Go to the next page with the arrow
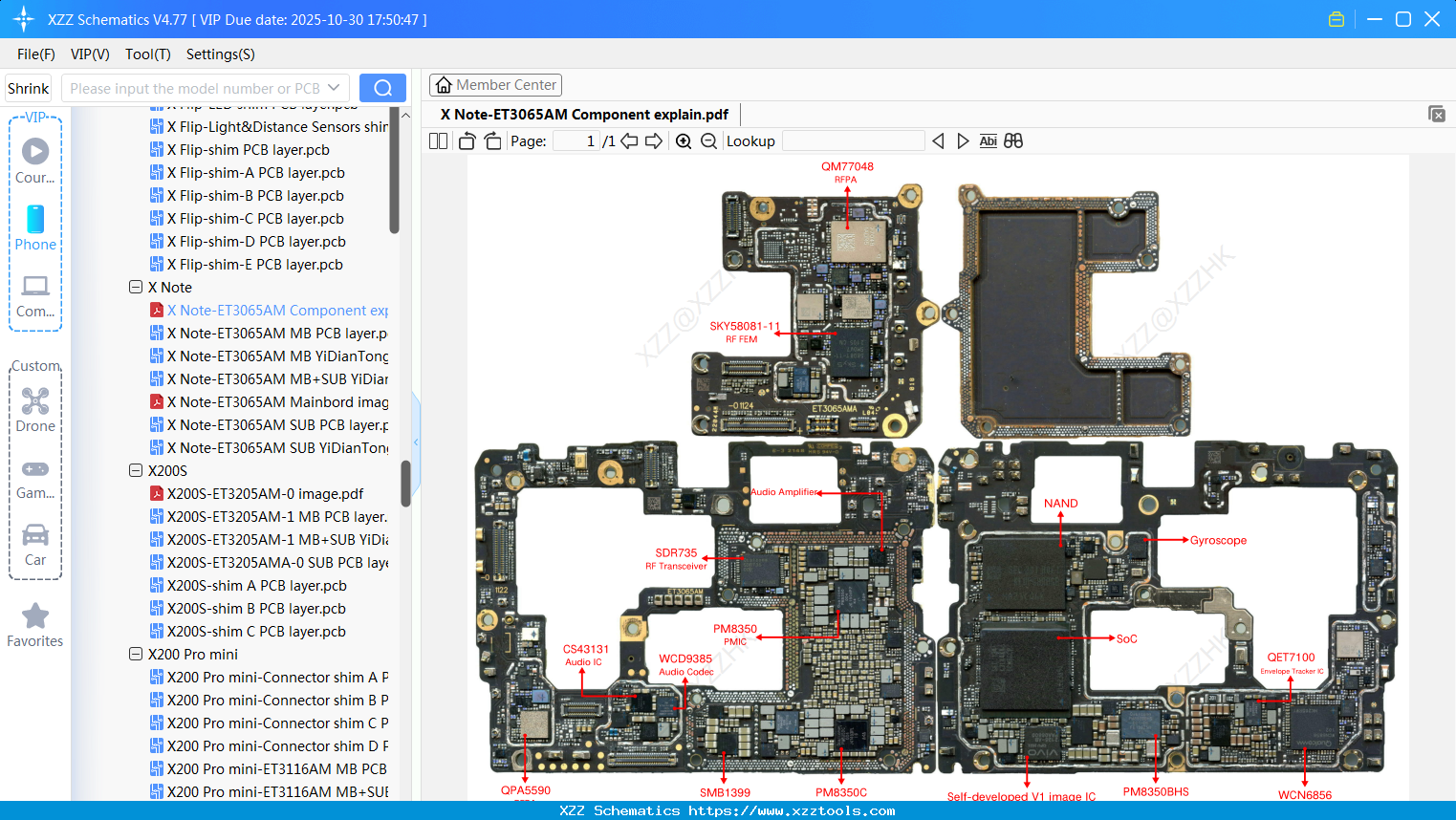 pos(652,140)
